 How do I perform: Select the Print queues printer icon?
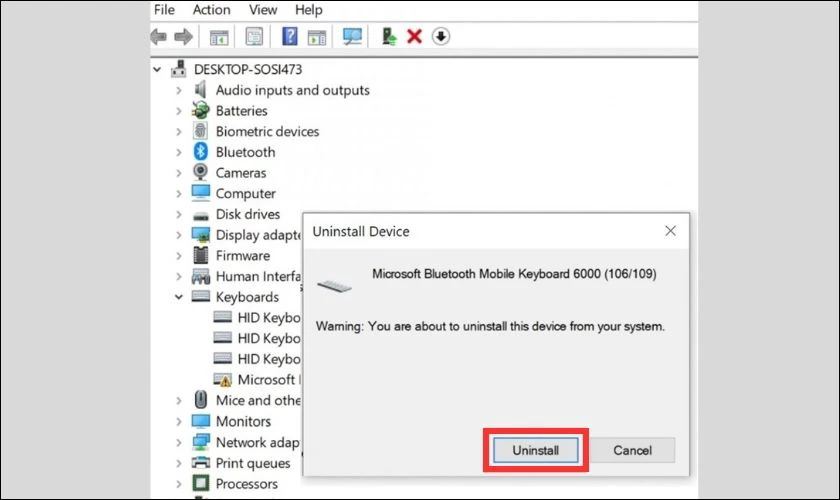pos(201,462)
